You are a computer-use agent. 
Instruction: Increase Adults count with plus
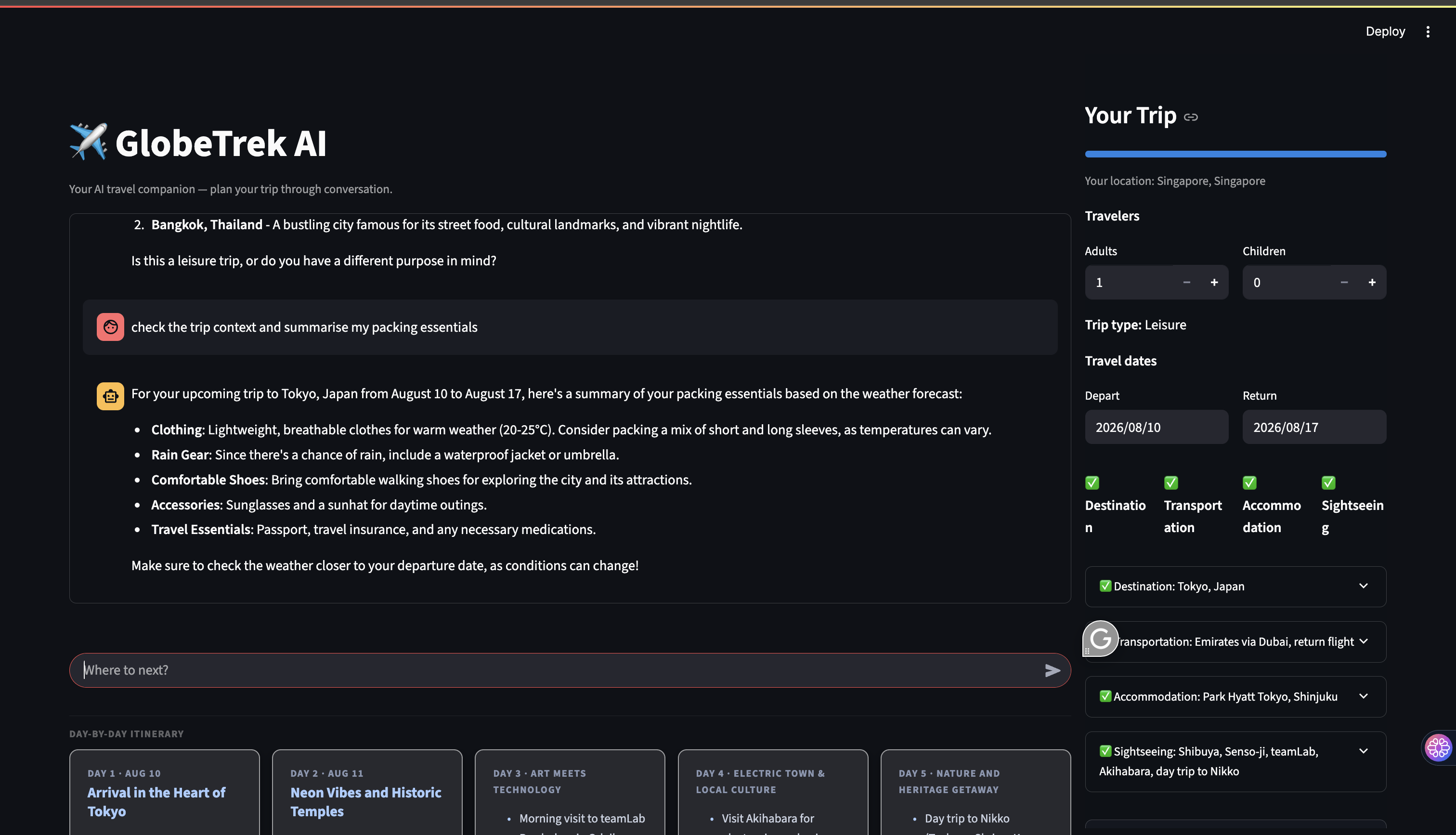[1214, 282]
